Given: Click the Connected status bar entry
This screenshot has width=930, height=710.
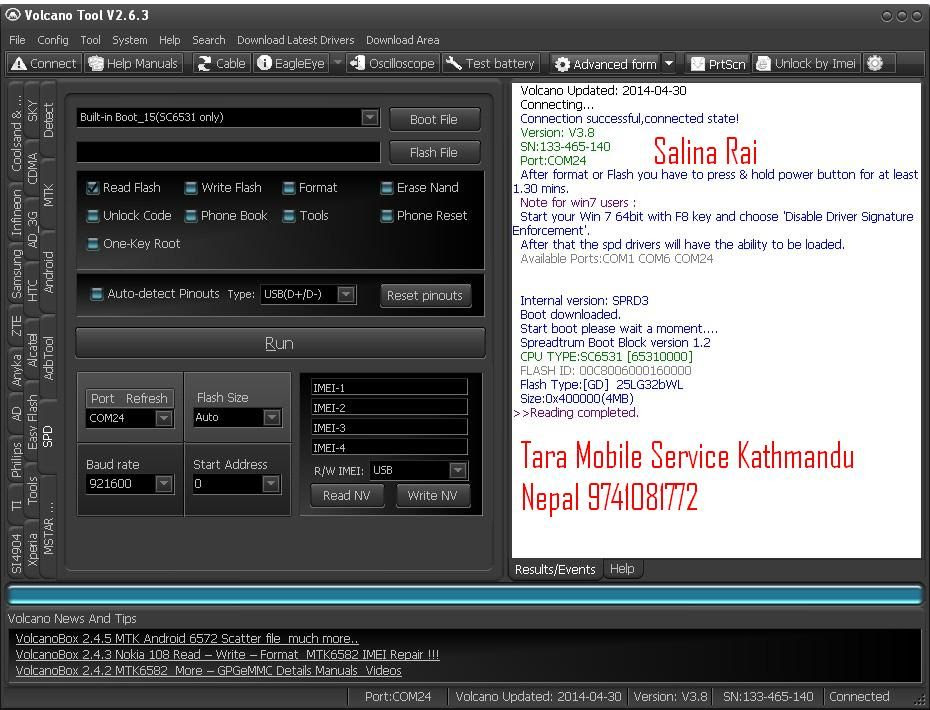Looking at the screenshot, I should point(859,697).
